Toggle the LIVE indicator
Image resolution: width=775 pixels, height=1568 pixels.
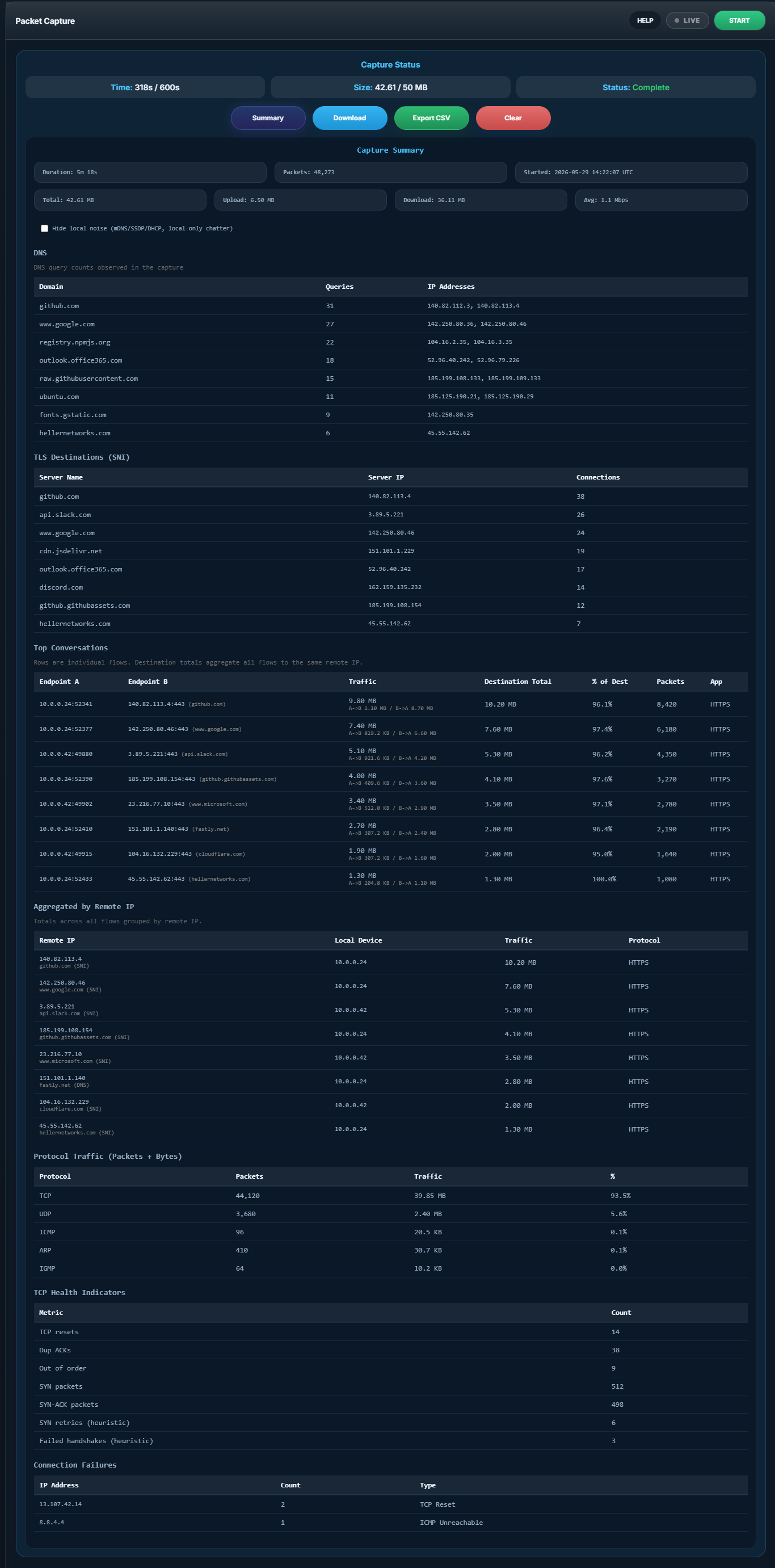(688, 20)
